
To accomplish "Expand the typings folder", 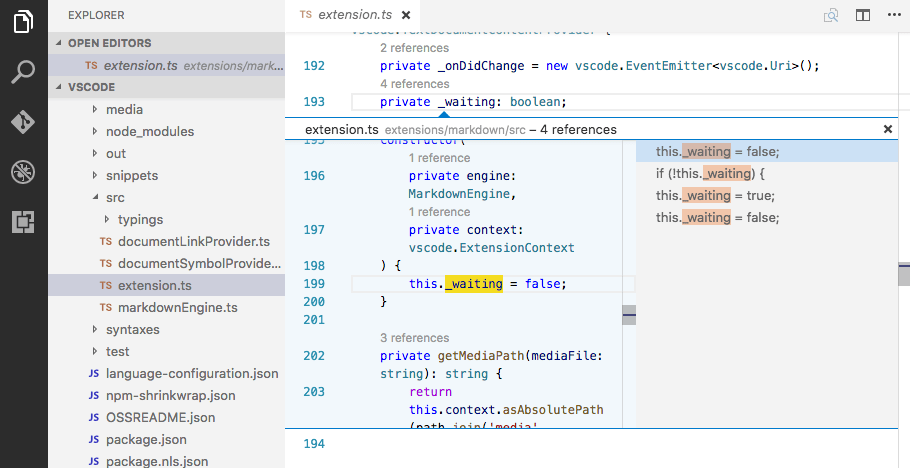I will click(106, 220).
